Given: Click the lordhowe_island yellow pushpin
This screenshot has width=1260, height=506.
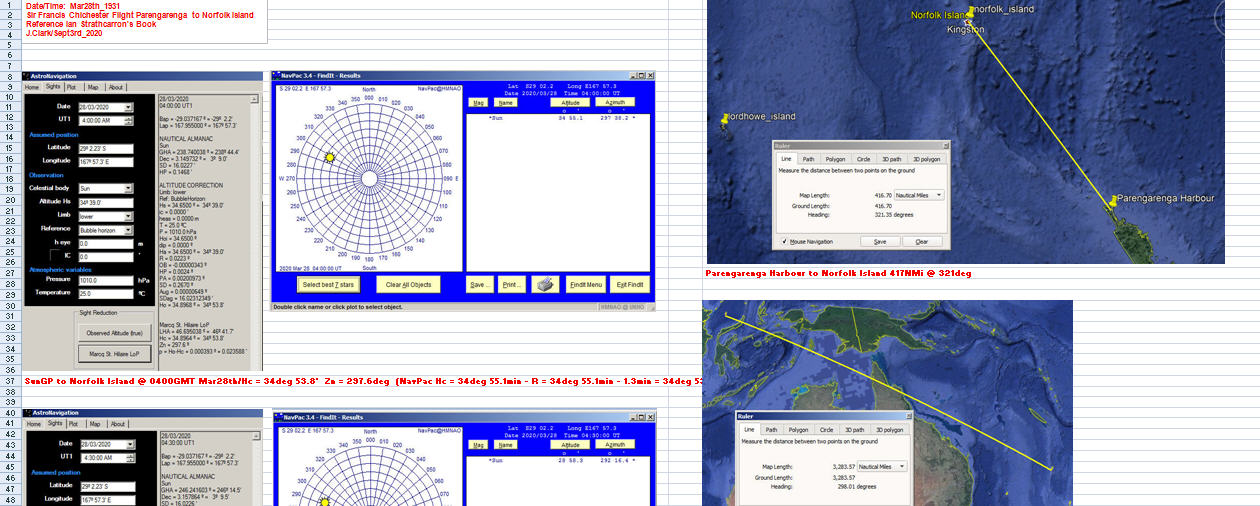Looking at the screenshot, I should point(723,119).
